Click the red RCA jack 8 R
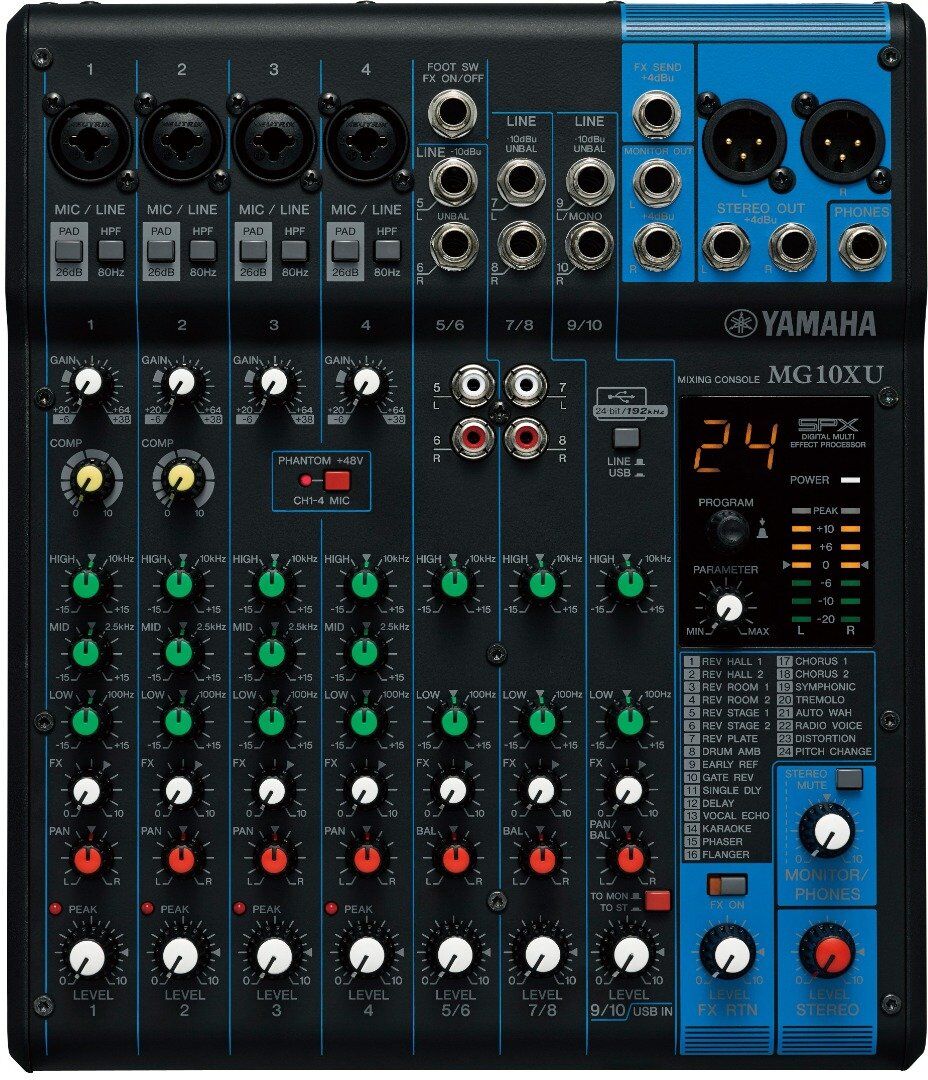 click(x=526, y=437)
